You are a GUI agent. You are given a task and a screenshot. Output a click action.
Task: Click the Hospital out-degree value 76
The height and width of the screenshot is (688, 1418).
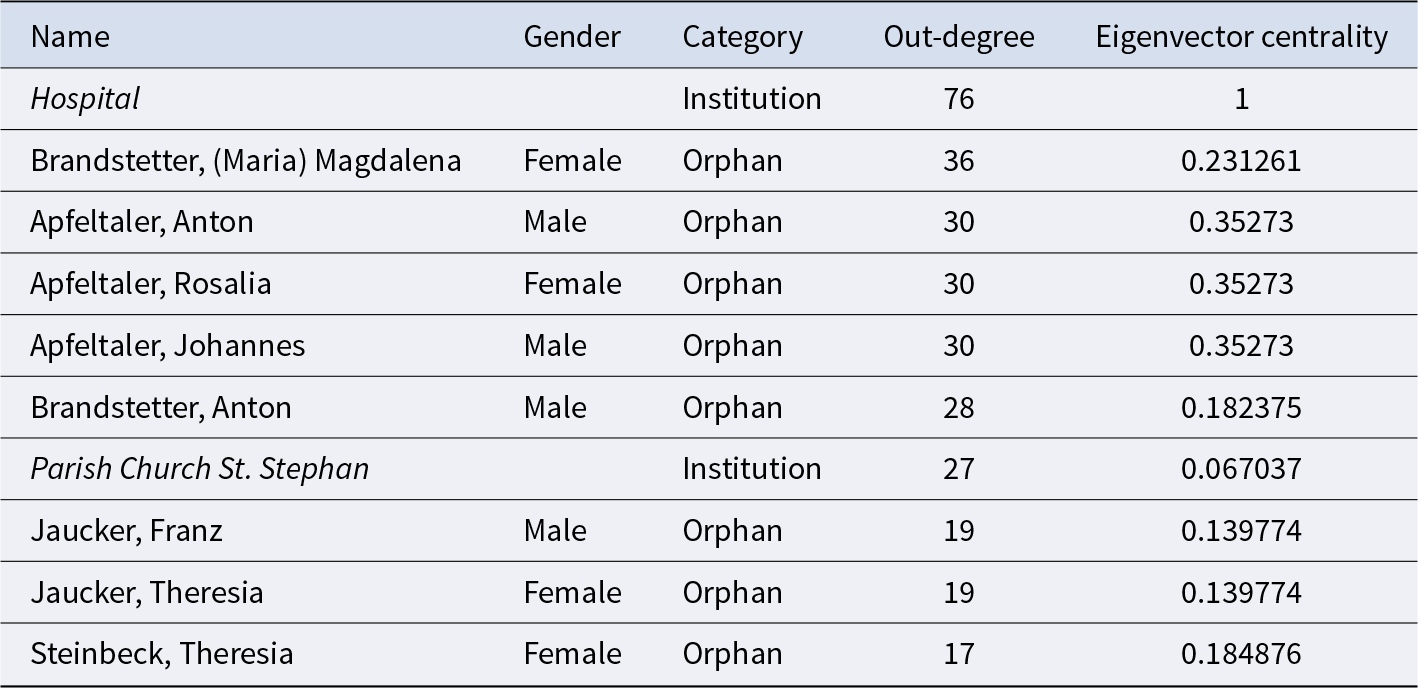point(958,98)
